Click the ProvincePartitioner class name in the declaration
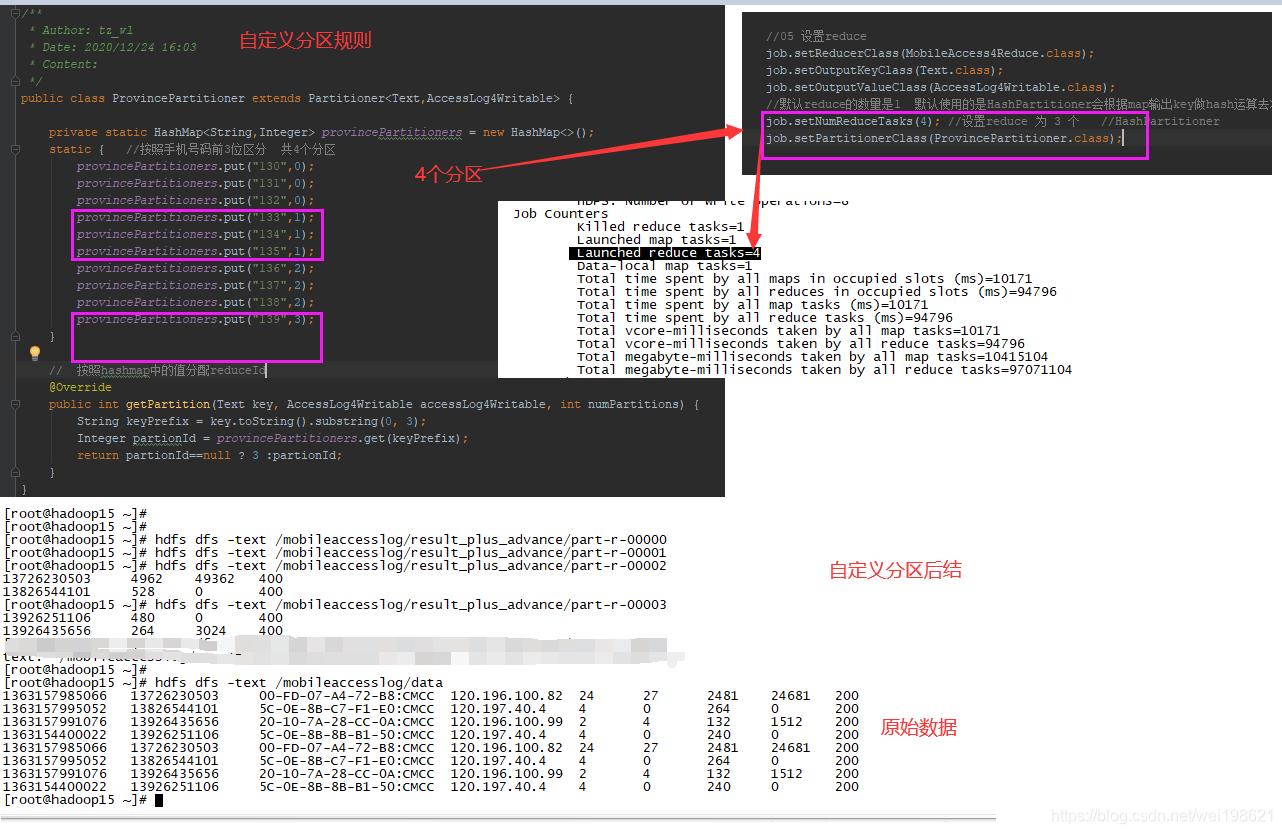The width and height of the screenshot is (1282, 834). (178, 98)
